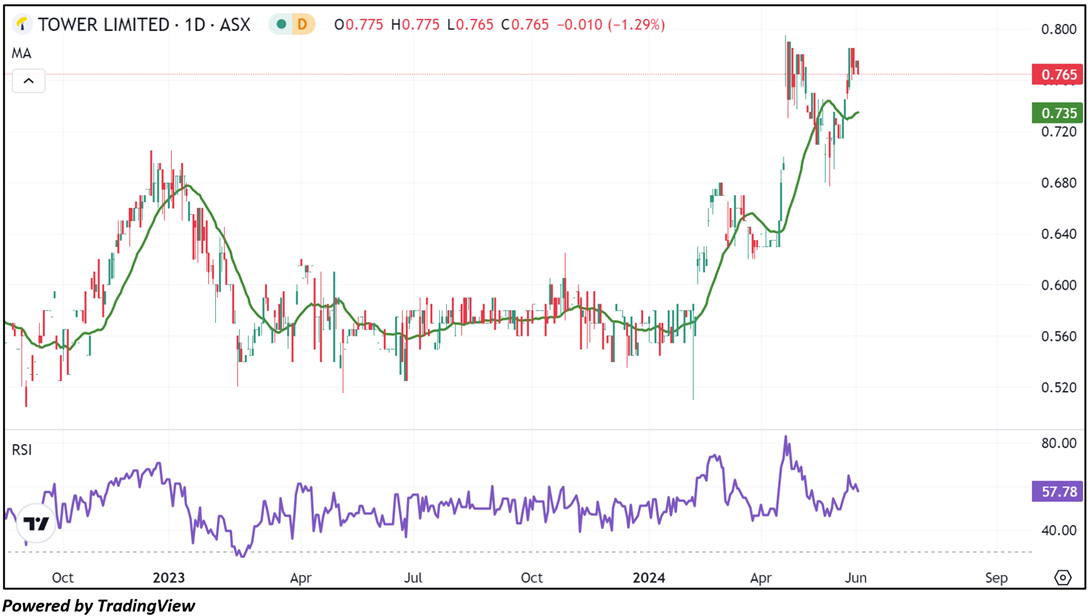Click the 2023 label on time axis
This screenshot has height=616, width=1090.
tap(169, 578)
